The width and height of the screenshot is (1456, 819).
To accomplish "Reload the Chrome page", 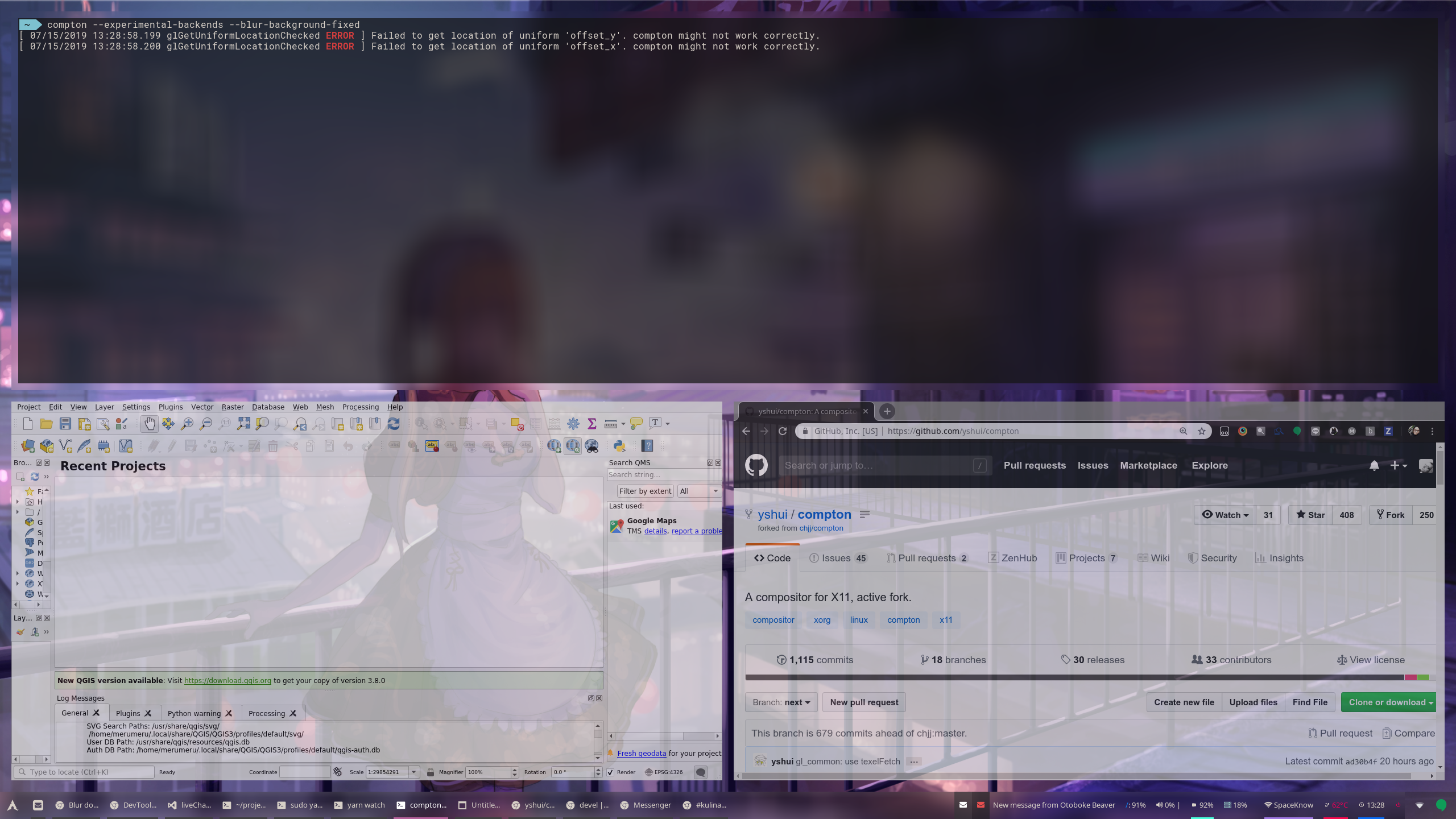I will tap(783, 431).
